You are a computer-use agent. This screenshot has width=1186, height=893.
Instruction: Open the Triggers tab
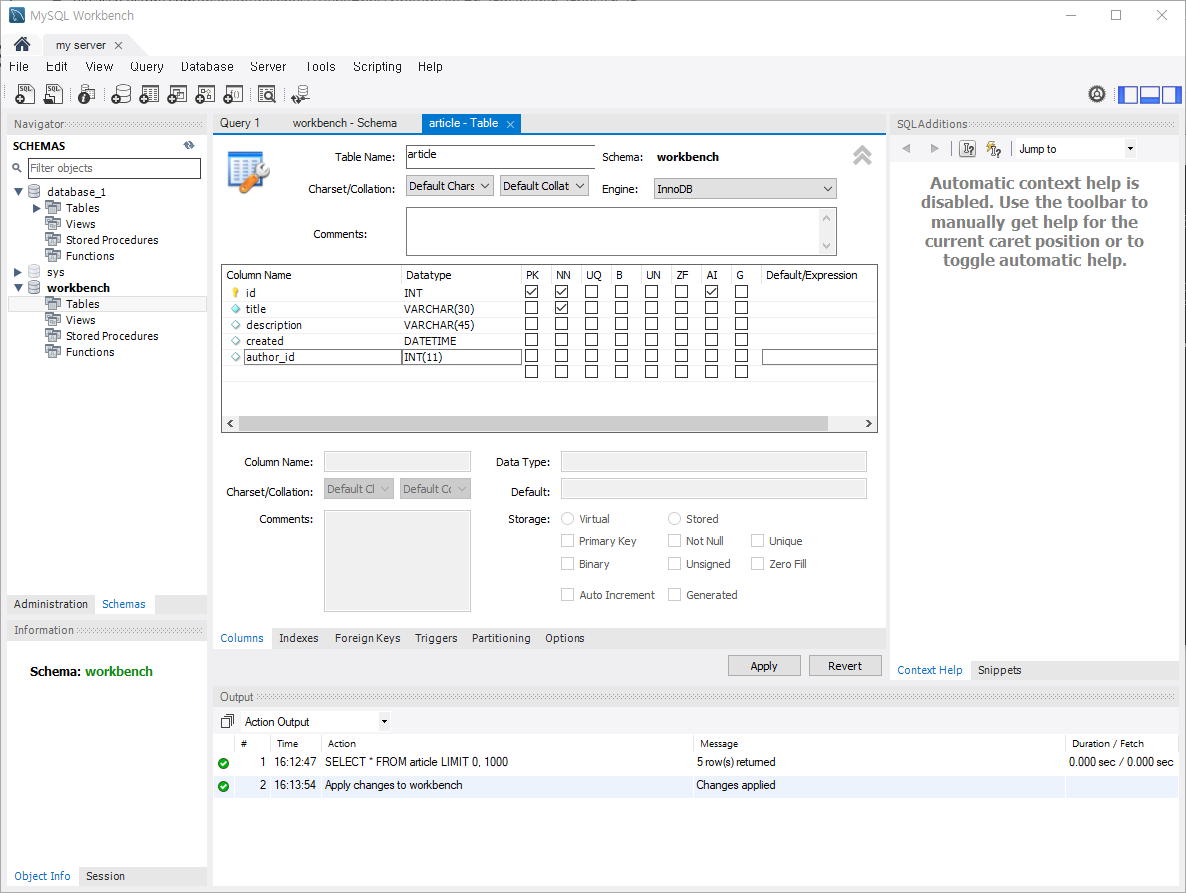pyautogui.click(x=436, y=638)
